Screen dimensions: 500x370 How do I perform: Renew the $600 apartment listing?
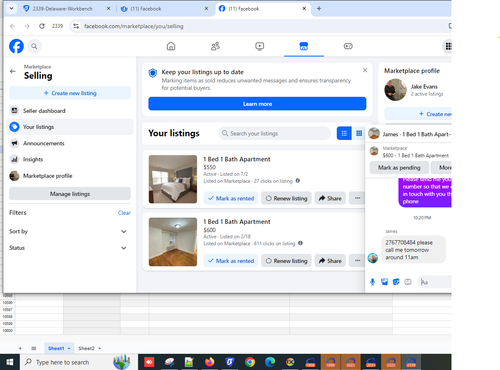286,260
